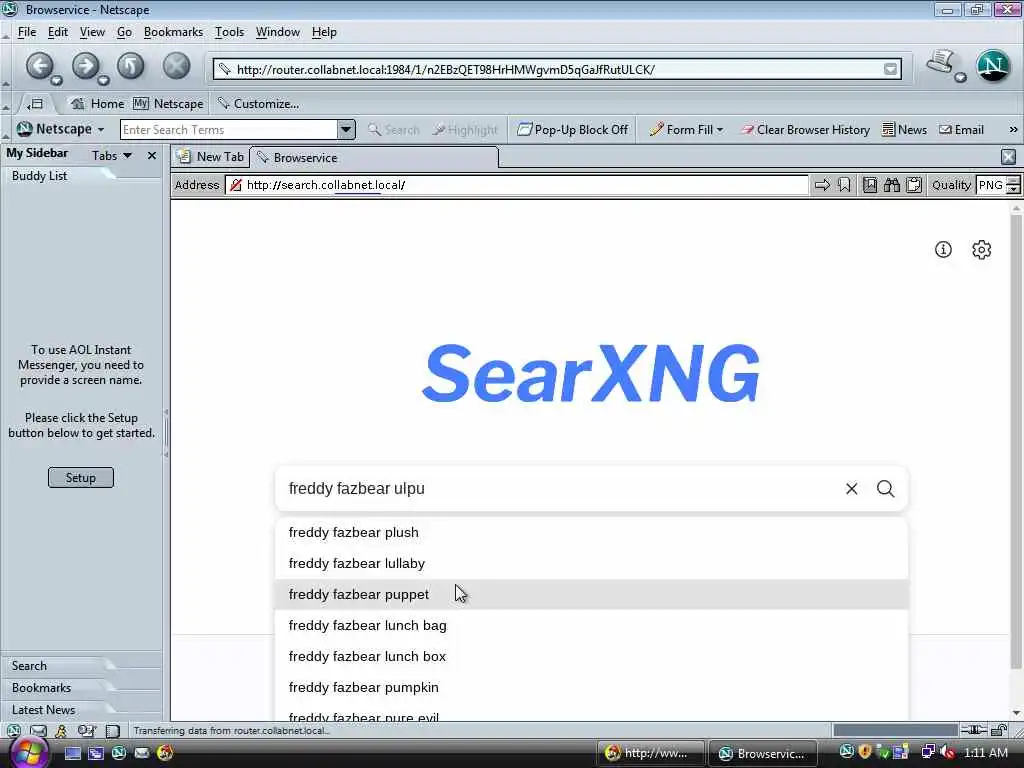Open the File menu
Screen dimensions: 1024x768
tap(27, 32)
